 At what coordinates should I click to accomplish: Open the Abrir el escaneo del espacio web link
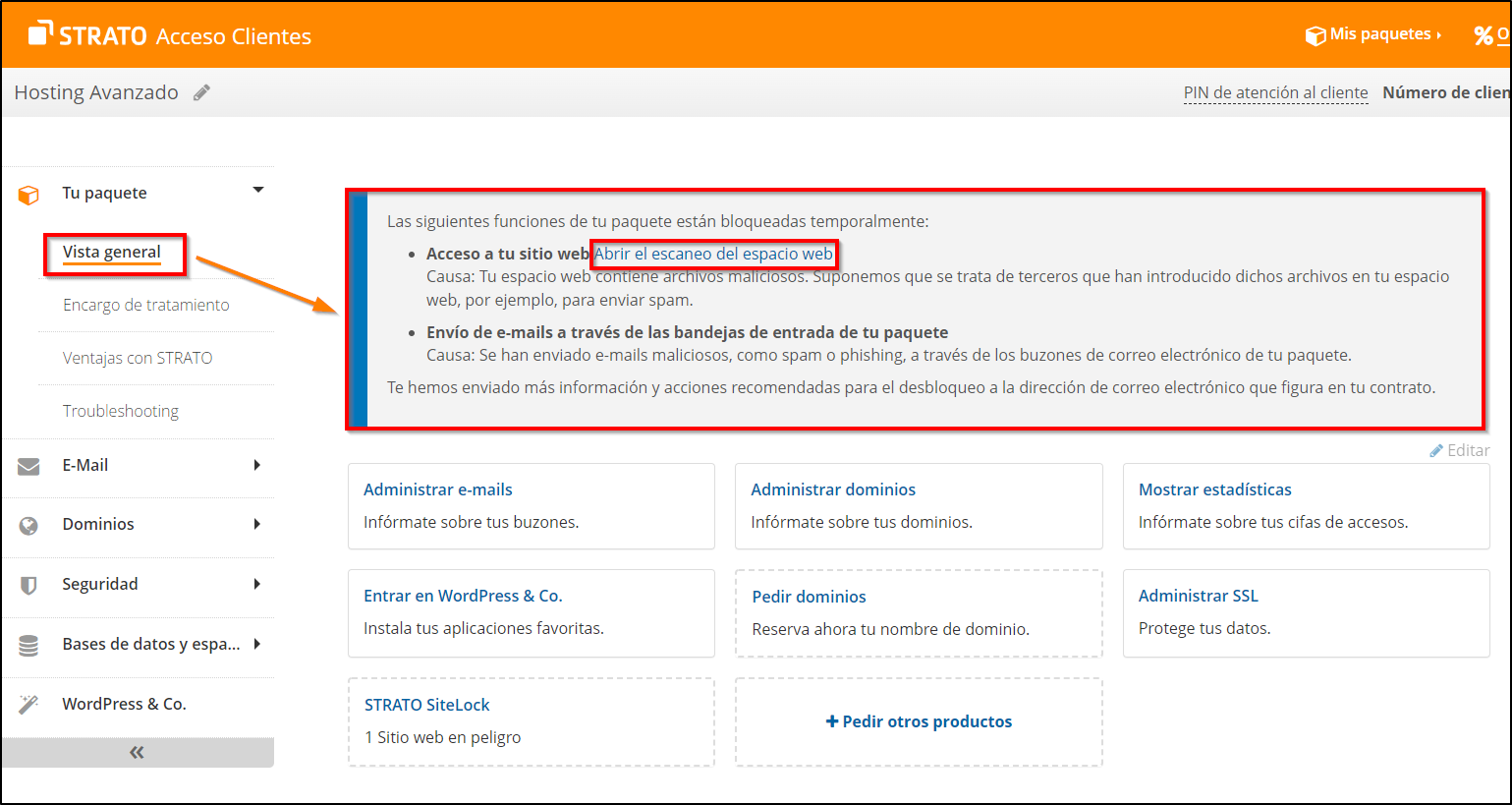pyautogui.click(x=713, y=254)
